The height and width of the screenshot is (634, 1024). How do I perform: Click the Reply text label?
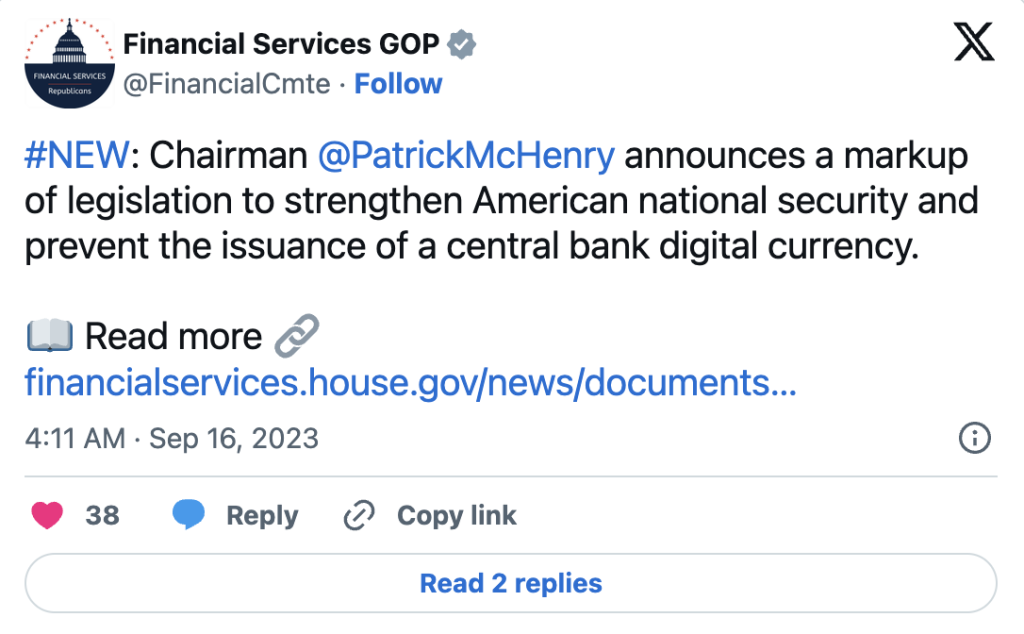(x=262, y=516)
